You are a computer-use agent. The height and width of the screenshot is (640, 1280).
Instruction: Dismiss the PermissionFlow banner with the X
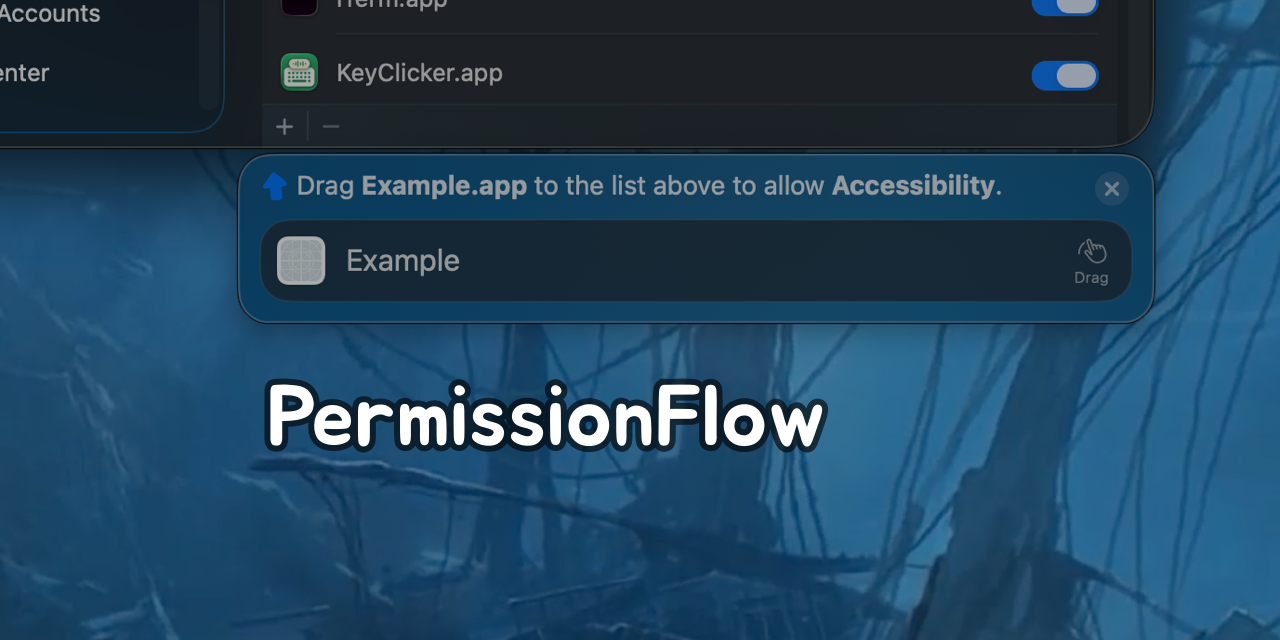pyautogui.click(x=1111, y=188)
